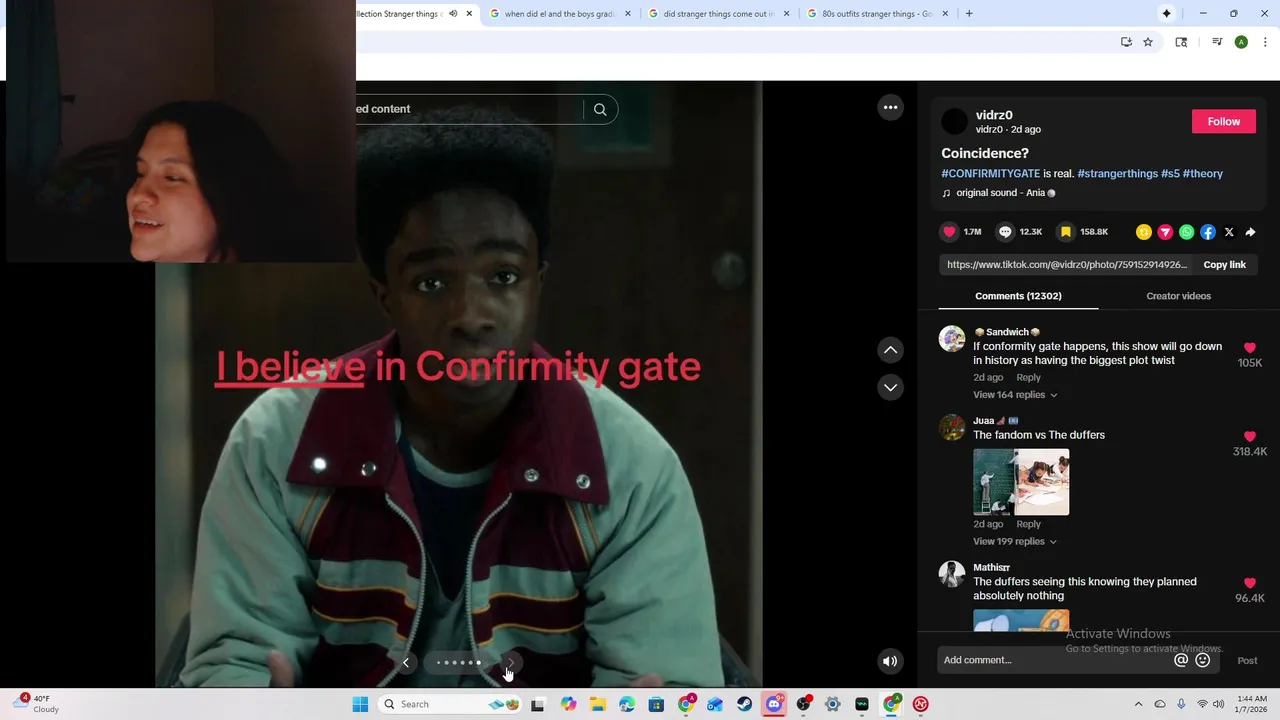Viewport: 1280px width, 720px height.
Task: Mute the Stranger things tab audio icon
Action: [453, 14]
